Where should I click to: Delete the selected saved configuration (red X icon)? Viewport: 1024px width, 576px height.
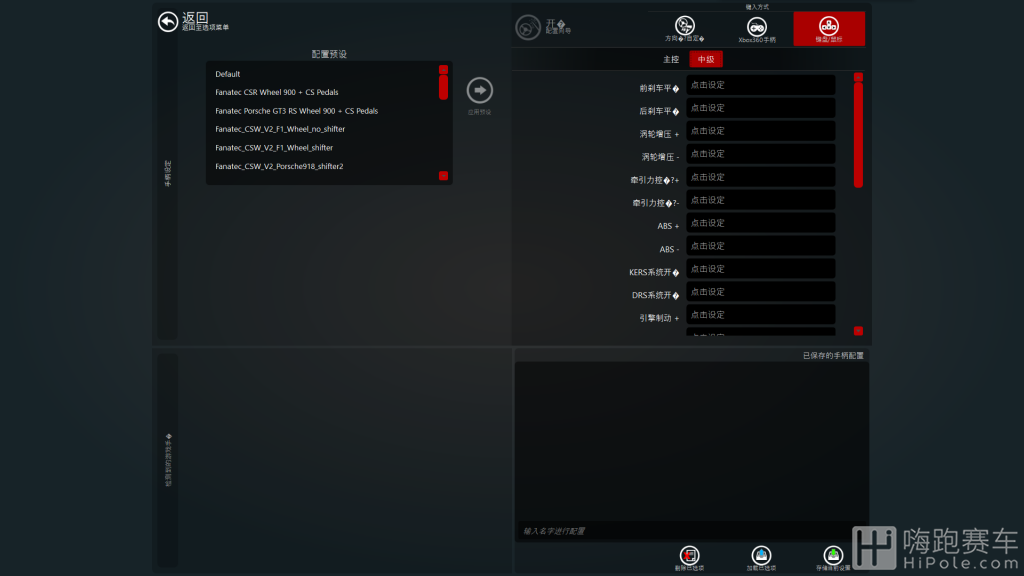pos(689,555)
